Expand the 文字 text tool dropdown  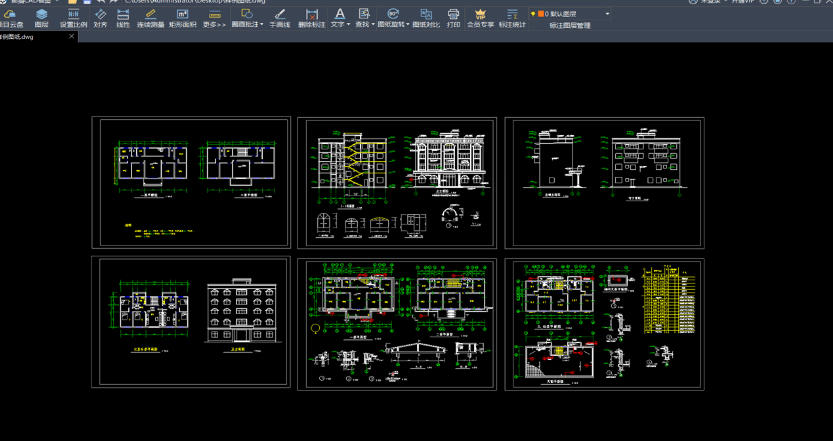[347, 24]
